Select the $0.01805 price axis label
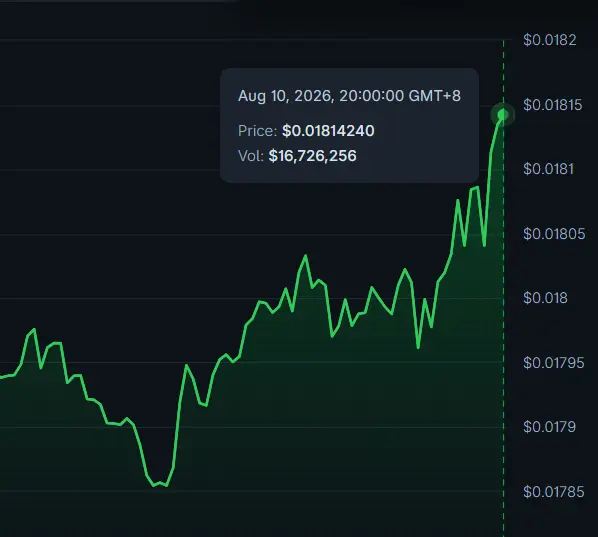 554,234
